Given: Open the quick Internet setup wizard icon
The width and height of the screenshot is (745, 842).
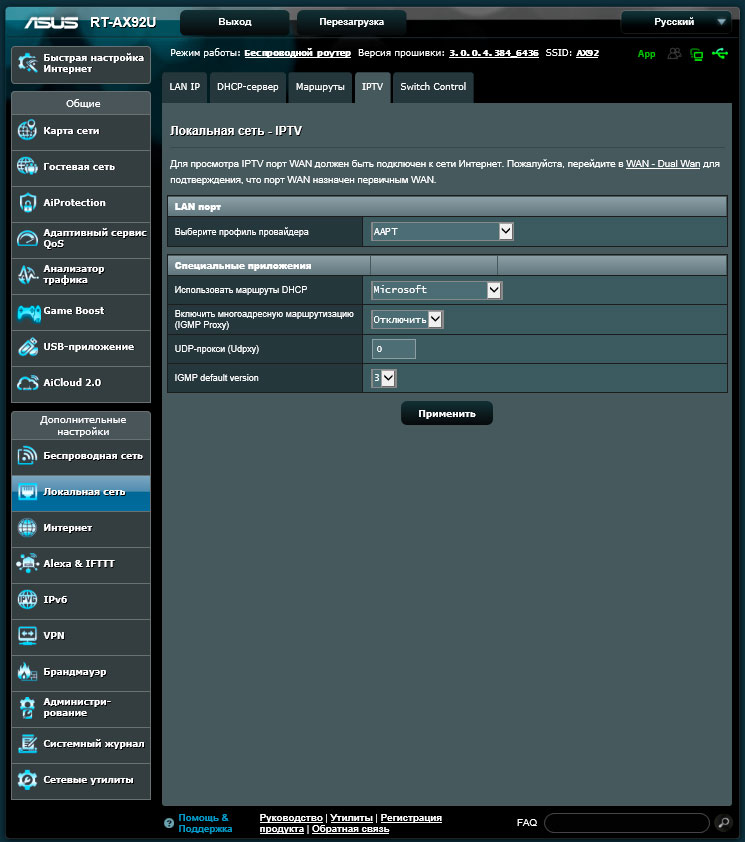Looking at the screenshot, I should 27,63.
